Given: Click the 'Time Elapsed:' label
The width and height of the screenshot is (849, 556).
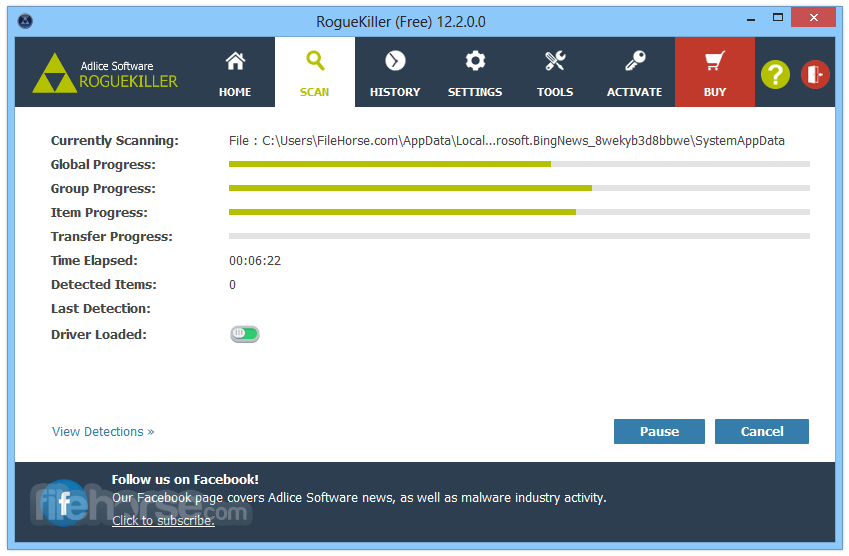Looking at the screenshot, I should tap(94, 261).
